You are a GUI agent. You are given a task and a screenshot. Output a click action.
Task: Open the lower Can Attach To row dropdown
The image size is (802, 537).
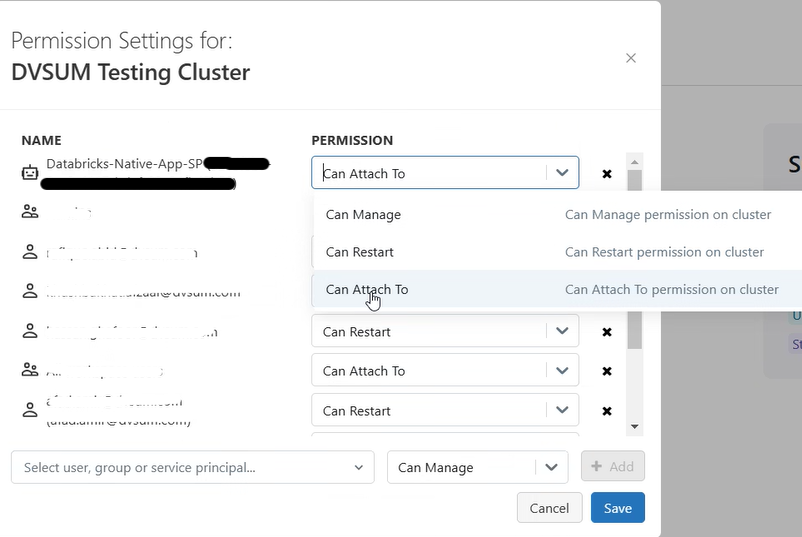pyautogui.click(x=445, y=370)
